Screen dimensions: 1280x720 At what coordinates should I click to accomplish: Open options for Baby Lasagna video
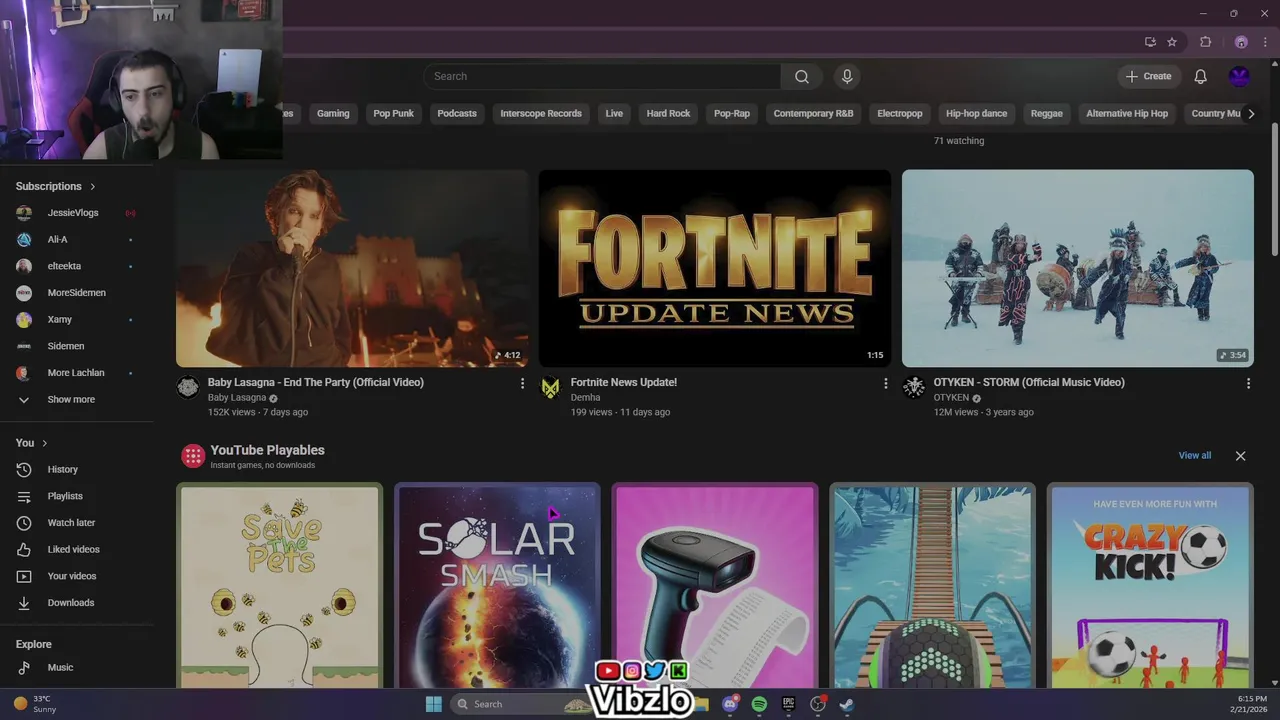pyautogui.click(x=522, y=383)
